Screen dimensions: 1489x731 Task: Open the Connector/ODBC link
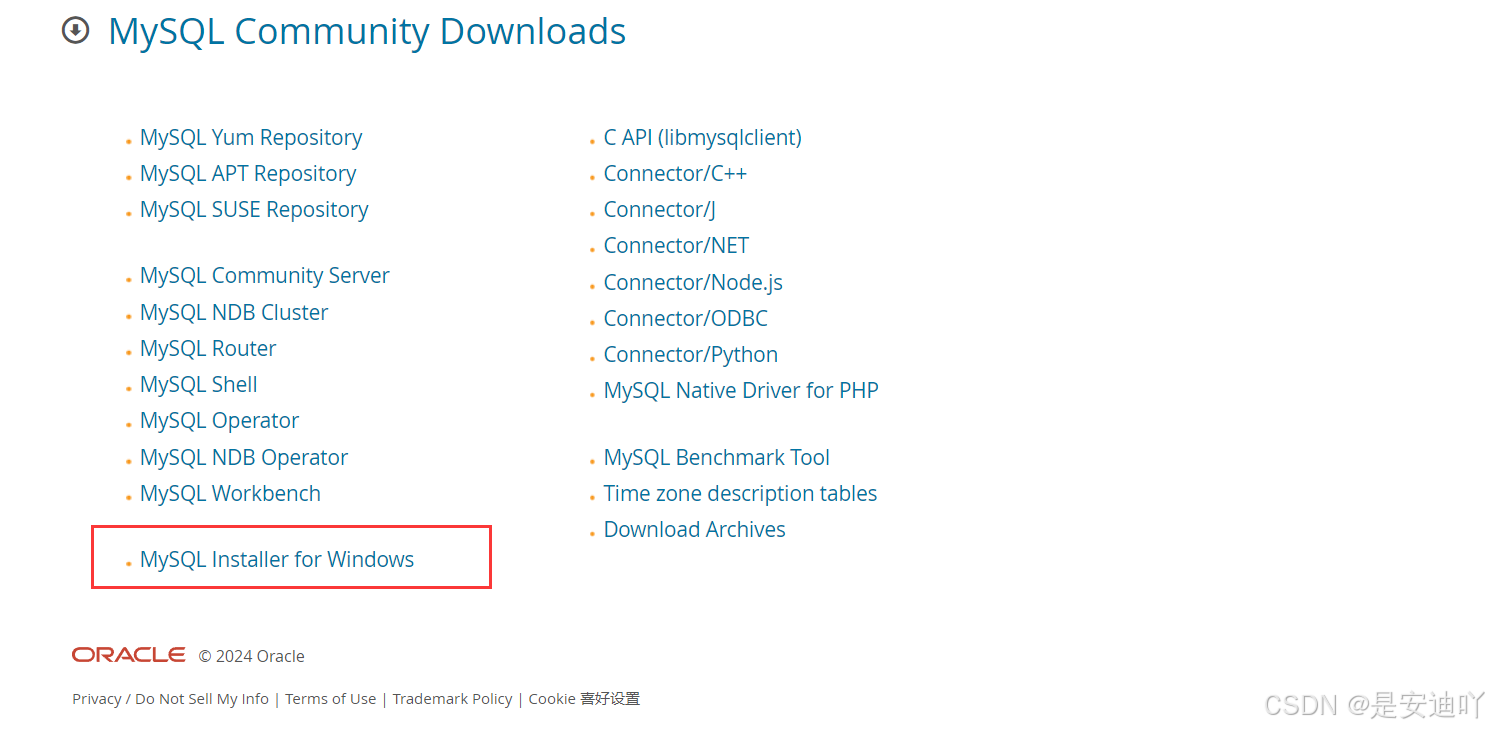(x=686, y=319)
